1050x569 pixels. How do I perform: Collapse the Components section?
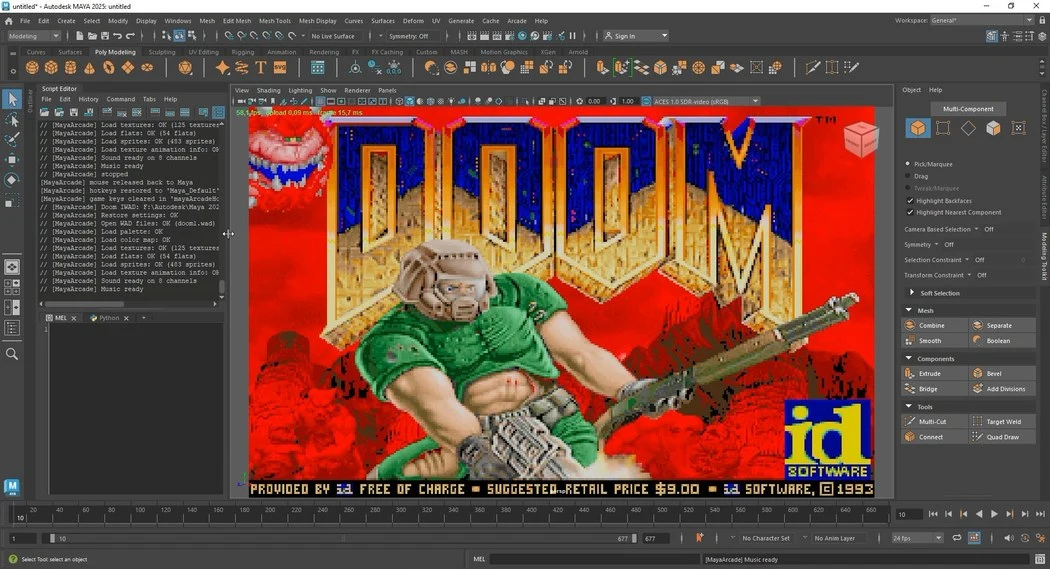(x=909, y=358)
